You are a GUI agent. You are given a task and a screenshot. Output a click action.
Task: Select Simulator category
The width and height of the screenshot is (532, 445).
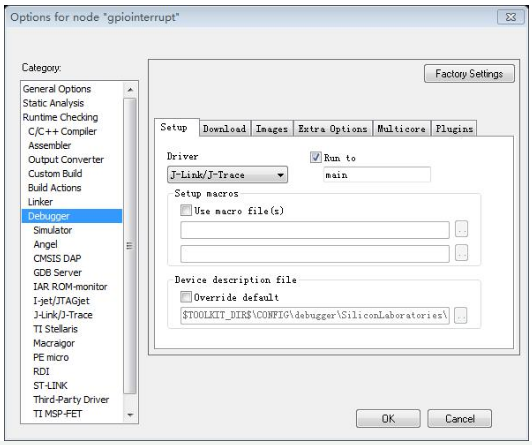tap(53, 230)
